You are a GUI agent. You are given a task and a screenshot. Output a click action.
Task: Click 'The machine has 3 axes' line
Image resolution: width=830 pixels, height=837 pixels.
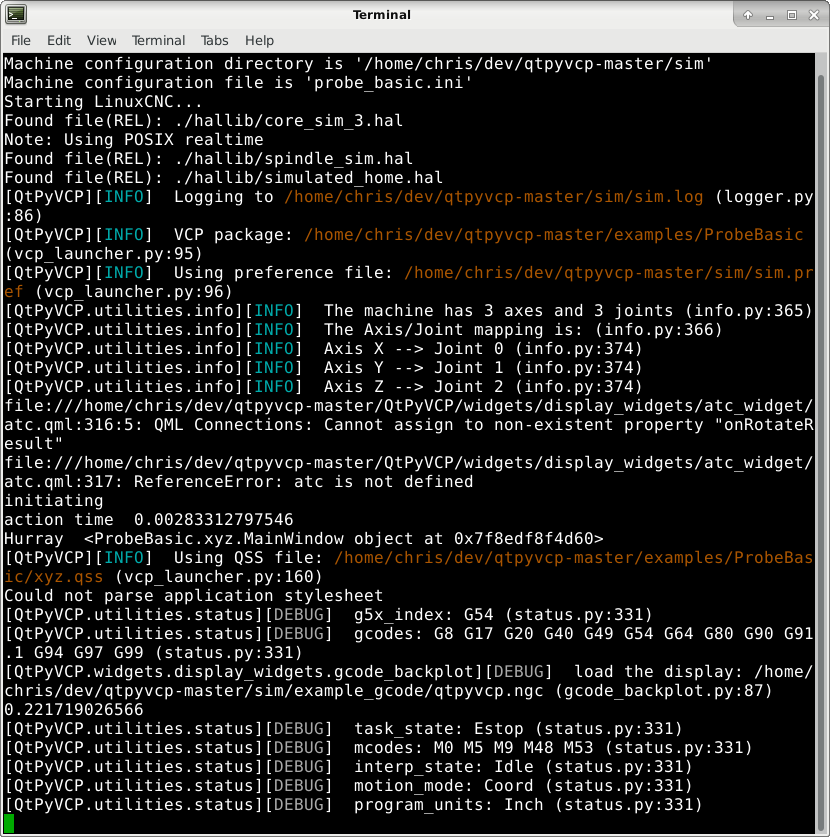click(x=408, y=311)
